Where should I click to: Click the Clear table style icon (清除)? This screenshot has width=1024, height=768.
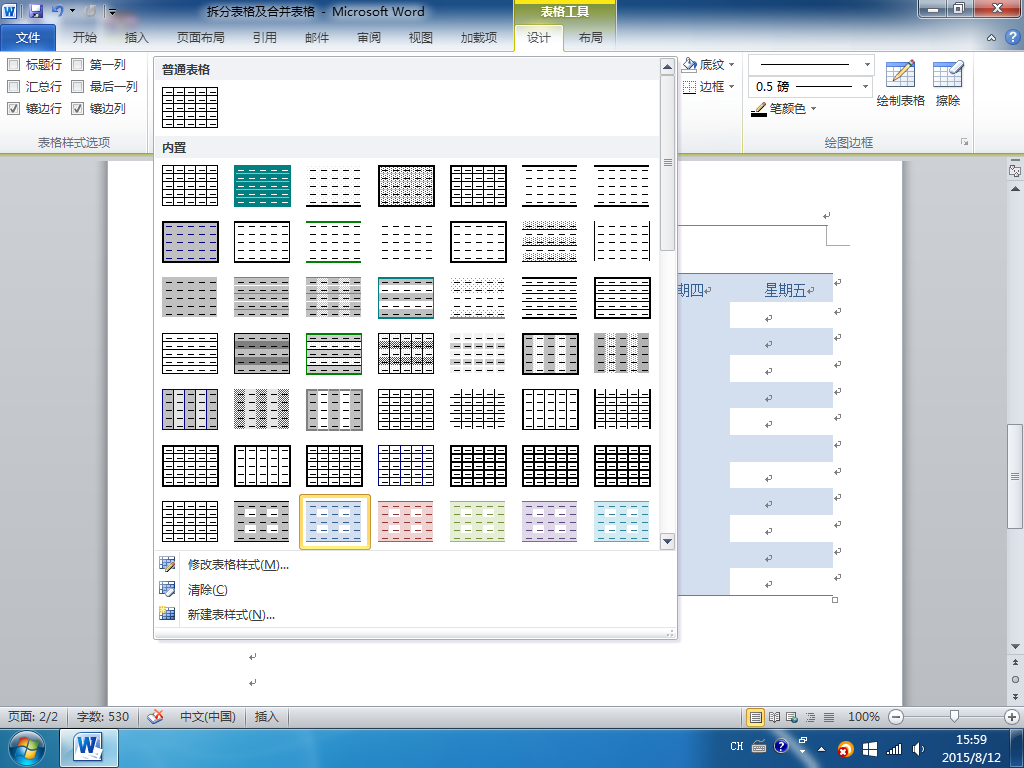point(167,589)
